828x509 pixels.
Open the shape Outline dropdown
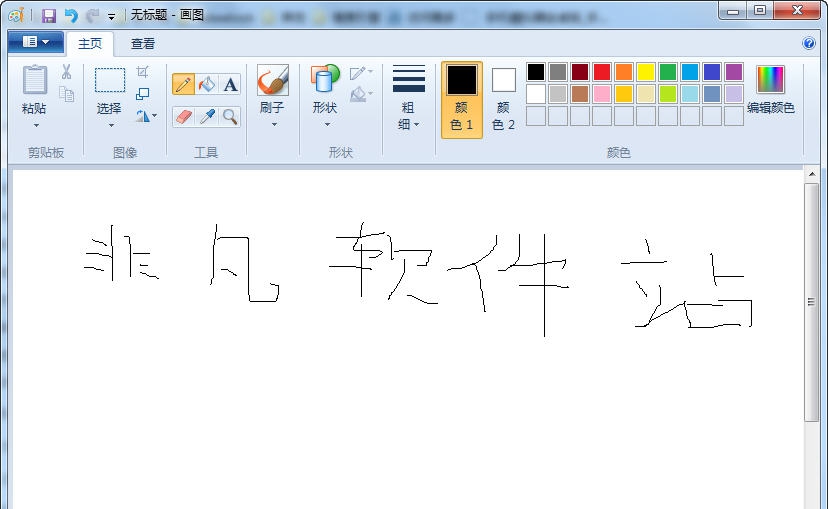point(361,72)
